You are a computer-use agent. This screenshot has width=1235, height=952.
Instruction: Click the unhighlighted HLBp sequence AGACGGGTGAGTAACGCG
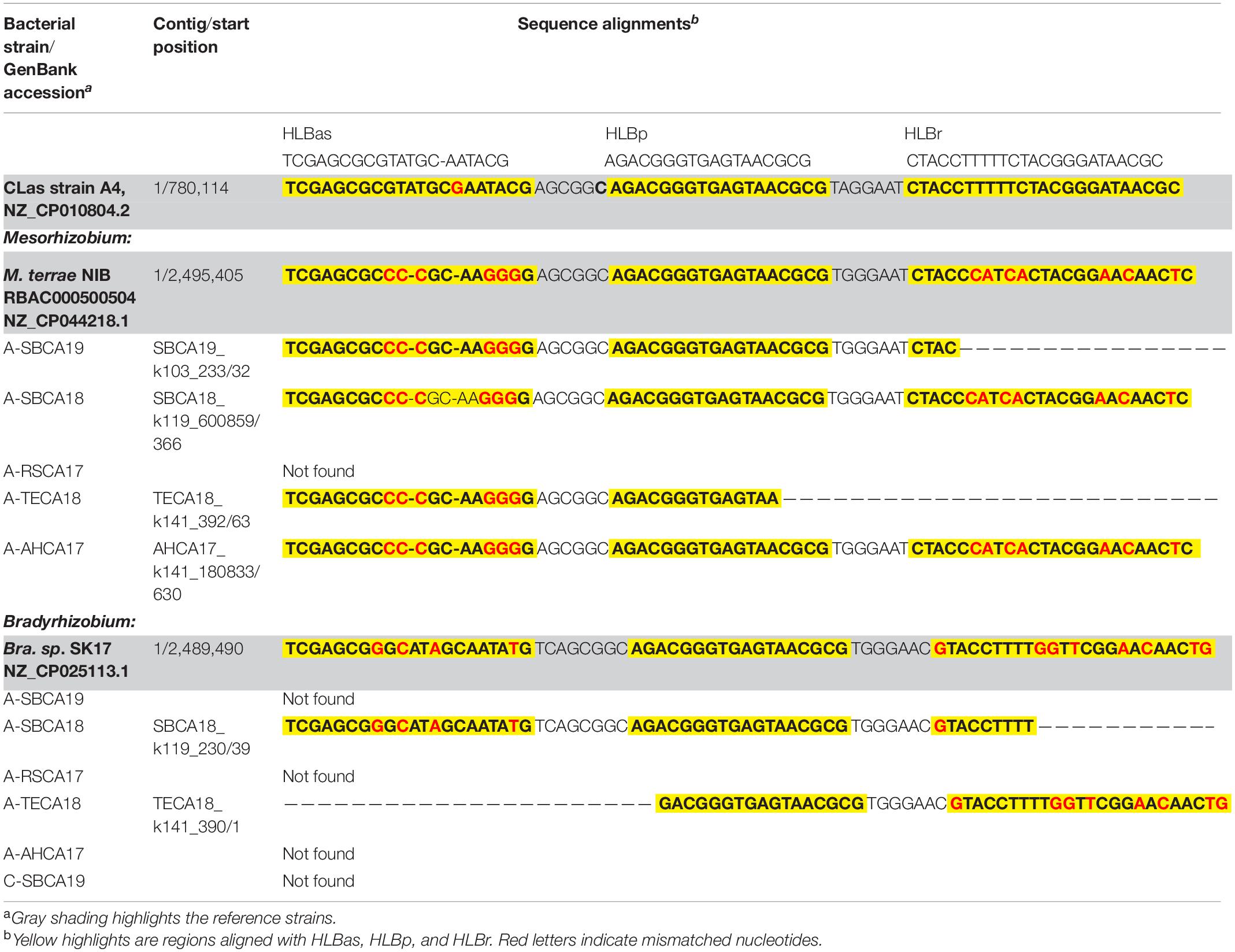pyautogui.click(x=707, y=160)
